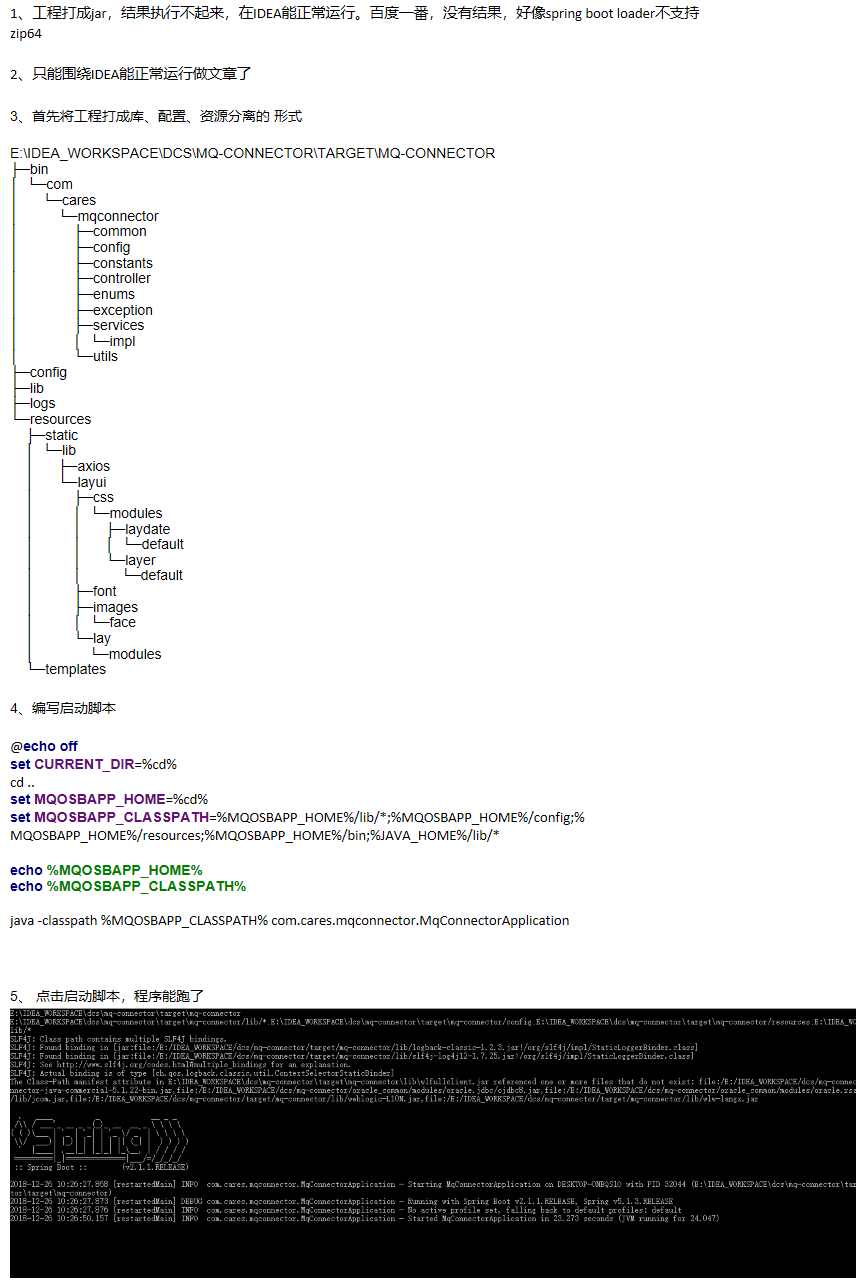
Task: Click impl under the services folder
Action: pos(122,341)
